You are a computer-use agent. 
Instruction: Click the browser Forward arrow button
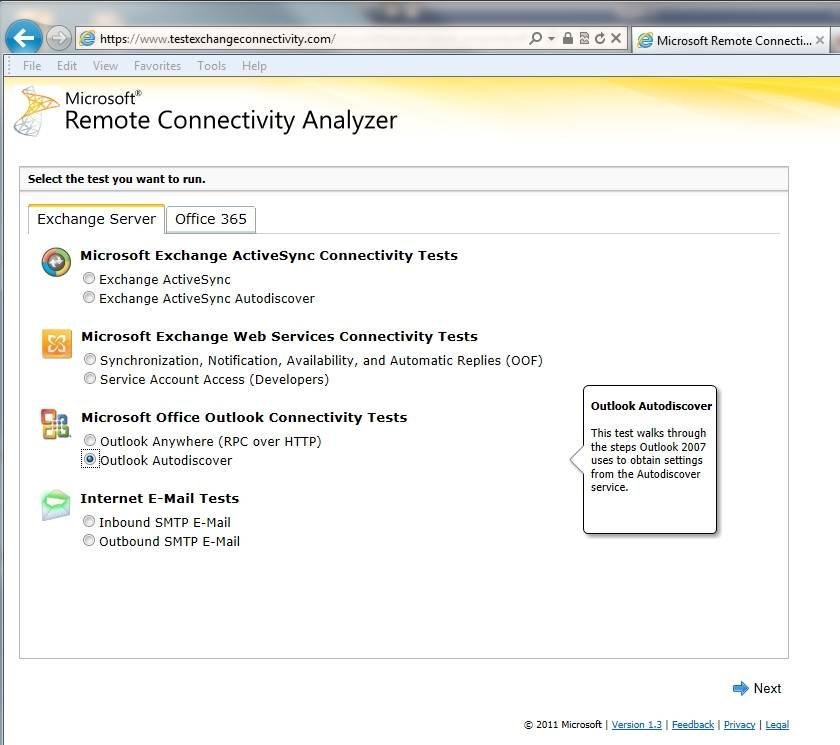click(58, 38)
